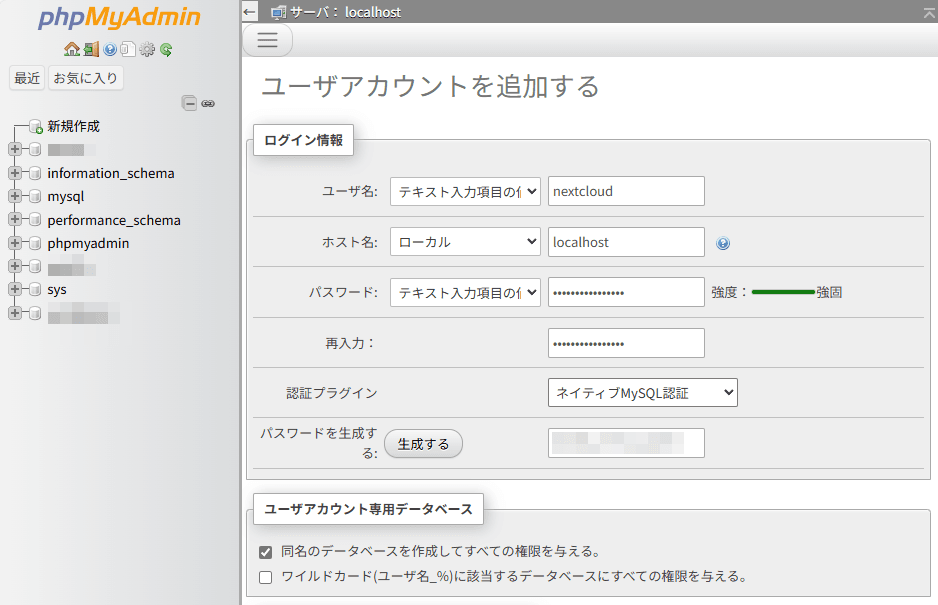Click the green password strength bar
Viewport: 938px width, 605px height.
click(x=783, y=292)
